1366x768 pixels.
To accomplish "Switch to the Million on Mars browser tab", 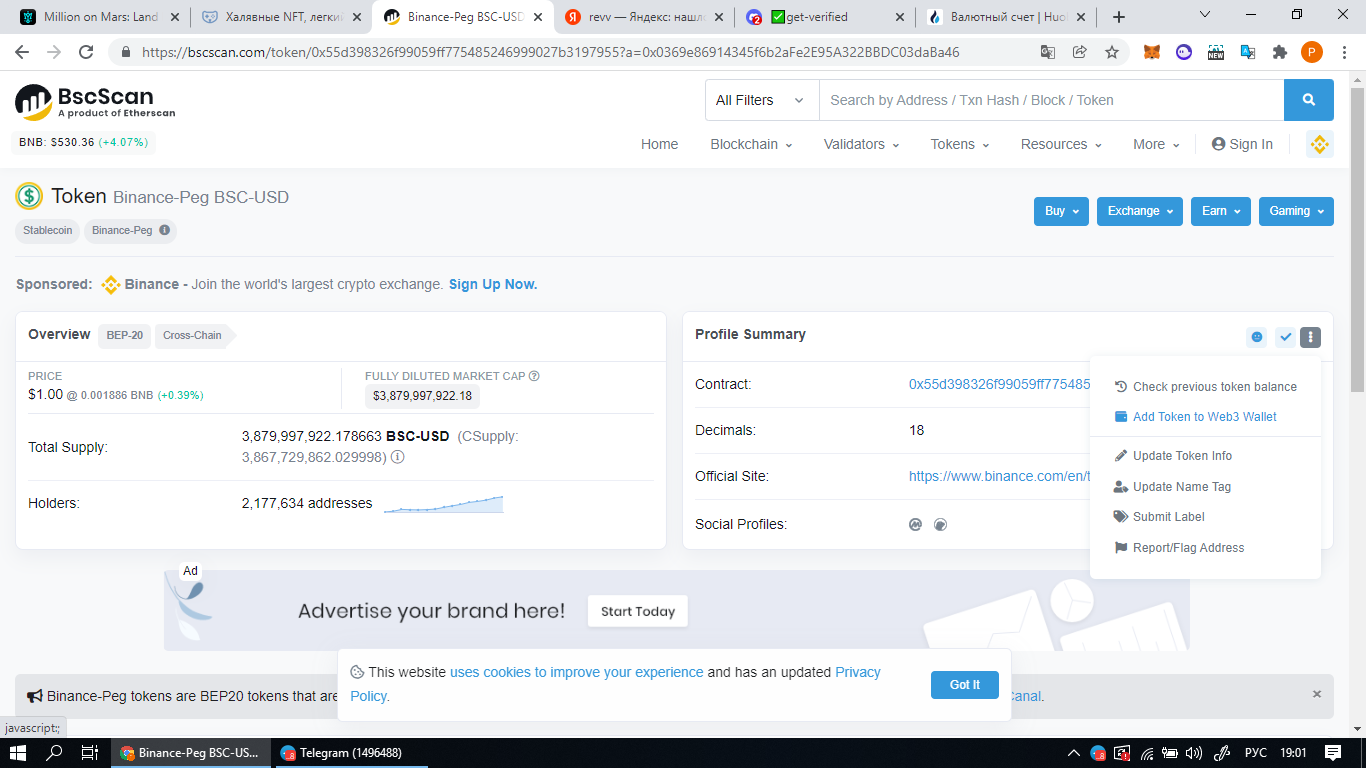I will point(98,17).
